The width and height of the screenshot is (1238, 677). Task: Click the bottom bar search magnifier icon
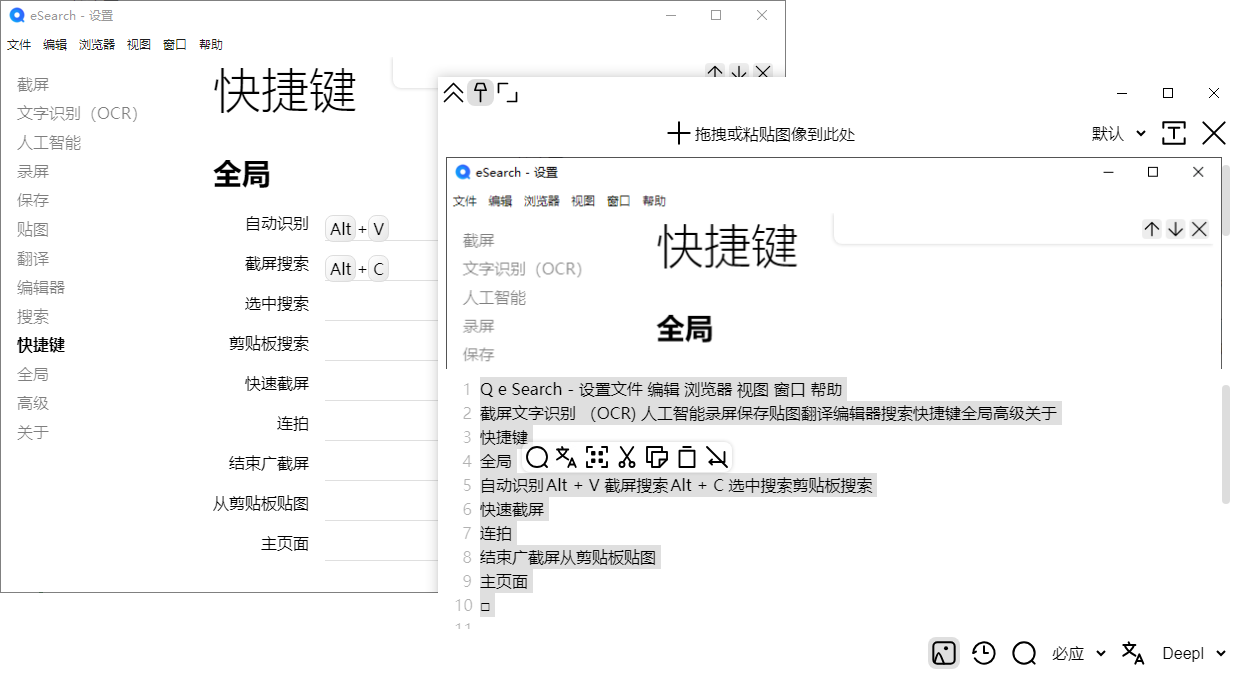(x=1024, y=653)
